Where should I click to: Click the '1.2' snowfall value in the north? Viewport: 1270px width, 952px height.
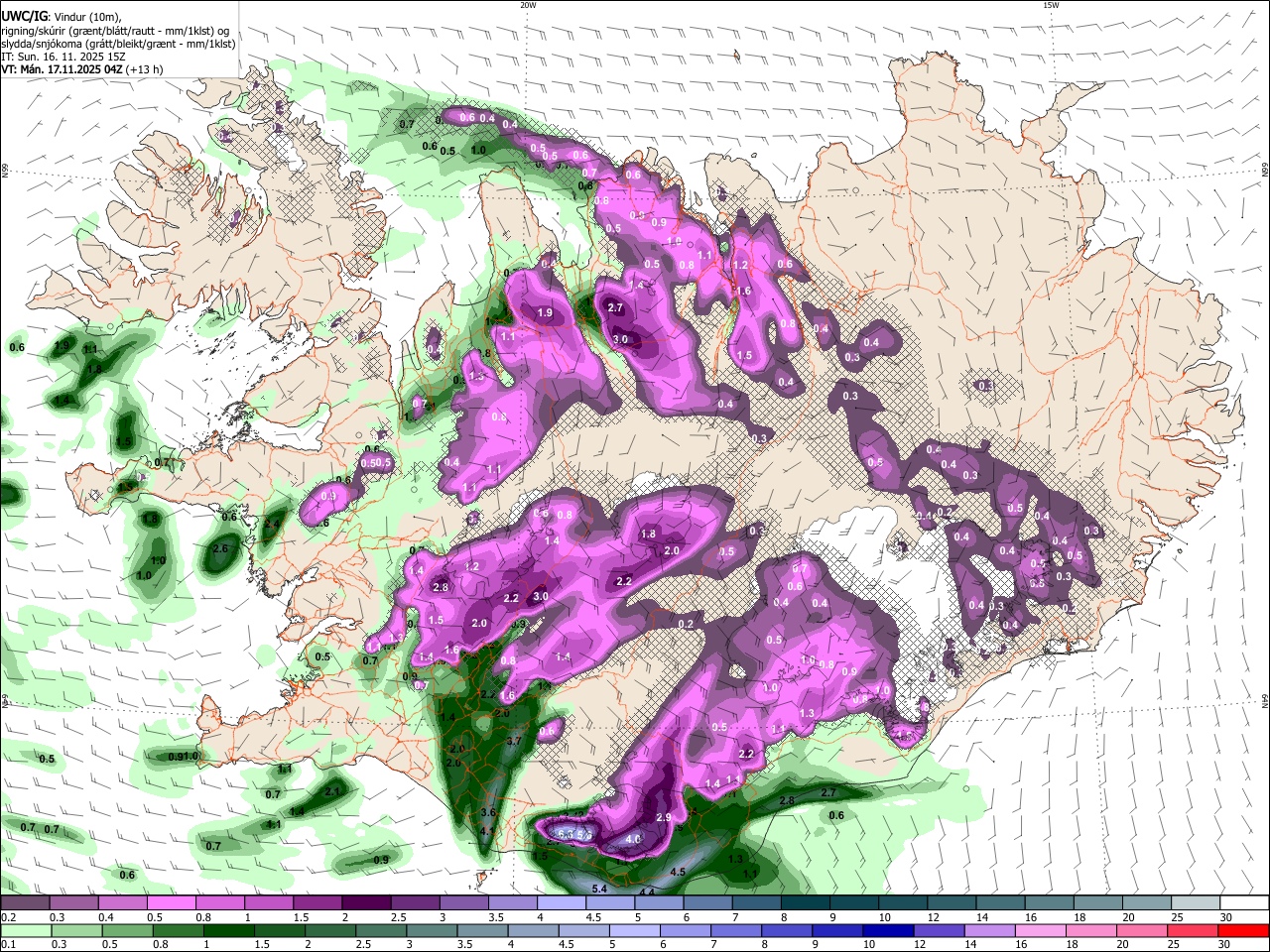740,265
